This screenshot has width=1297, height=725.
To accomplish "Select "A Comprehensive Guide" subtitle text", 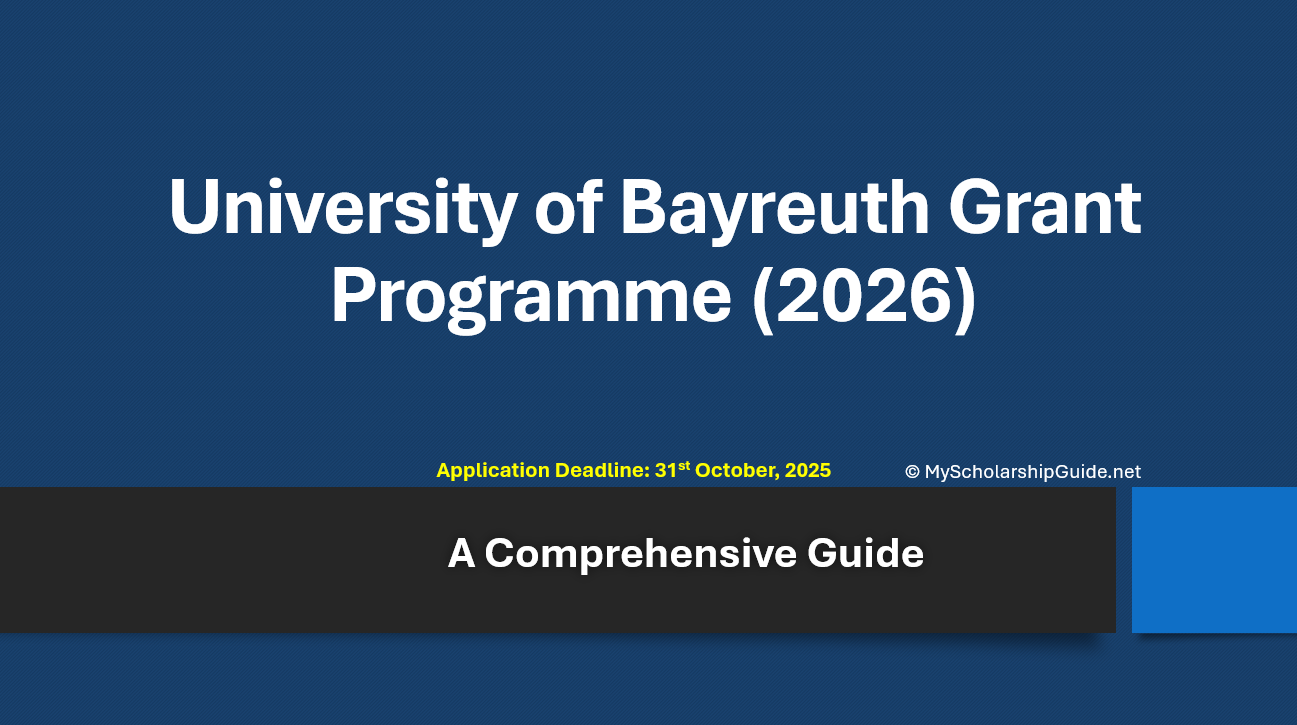I will (687, 552).
